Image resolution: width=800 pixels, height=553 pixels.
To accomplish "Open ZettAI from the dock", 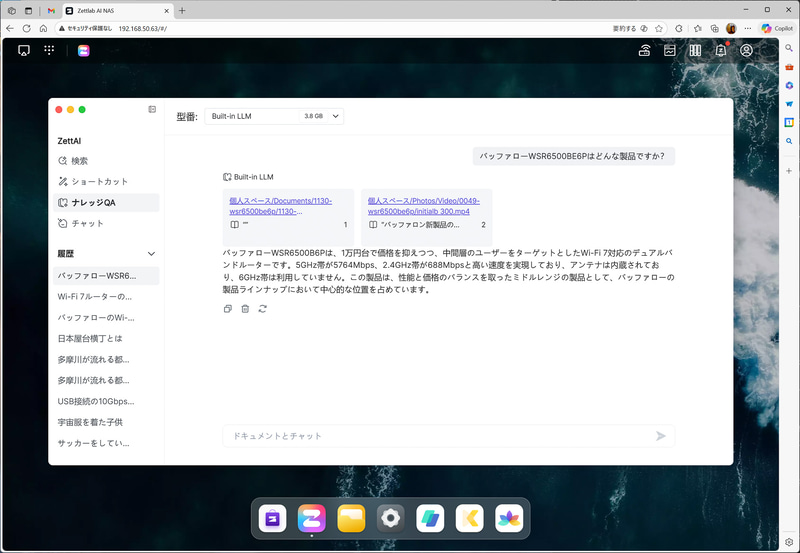I will coord(312,518).
